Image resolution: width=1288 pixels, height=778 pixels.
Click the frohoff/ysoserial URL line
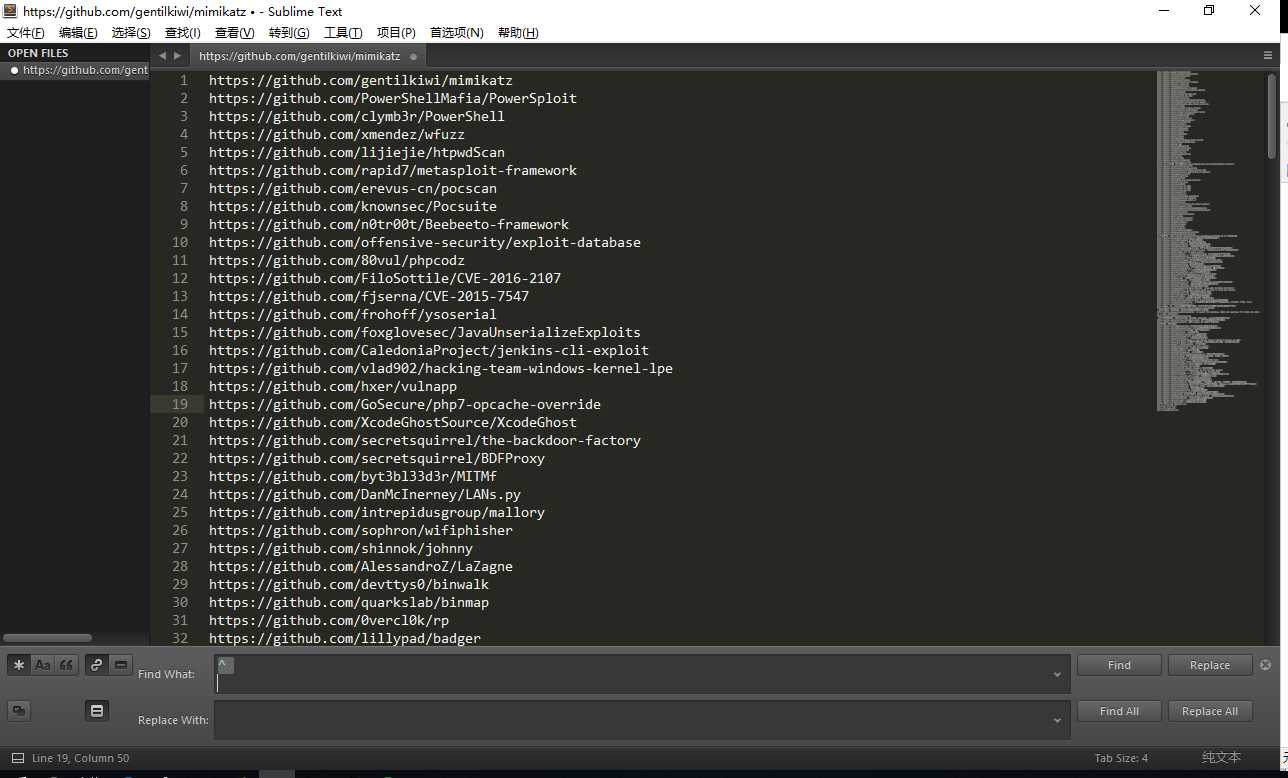pyautogui.click(x=353, y=314)
